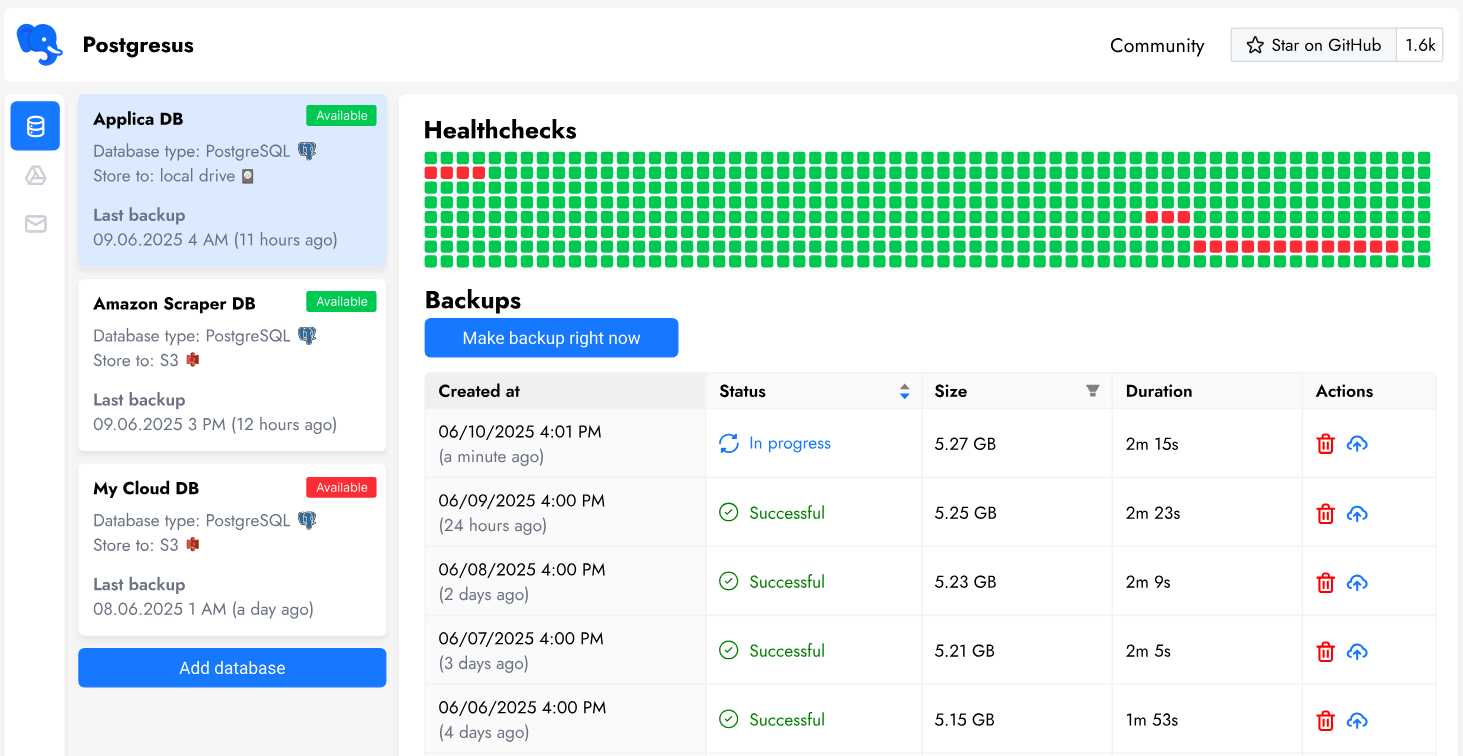The image size is (1463, 756).
Task: Click the PostgreSQL elephant icon for Applica DB
Action: [307, 149]
